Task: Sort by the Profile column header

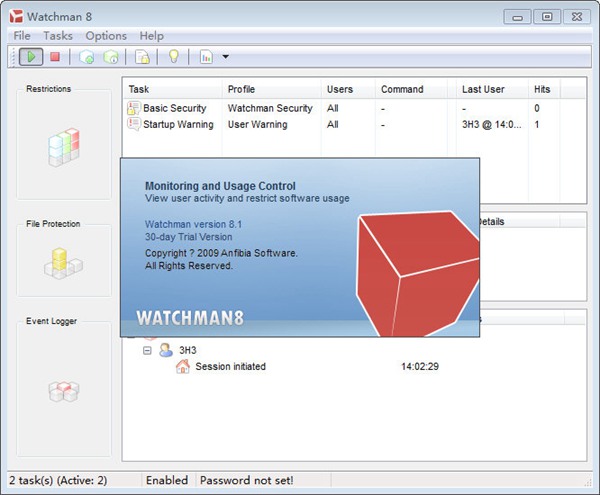Action: coord(271,89)
